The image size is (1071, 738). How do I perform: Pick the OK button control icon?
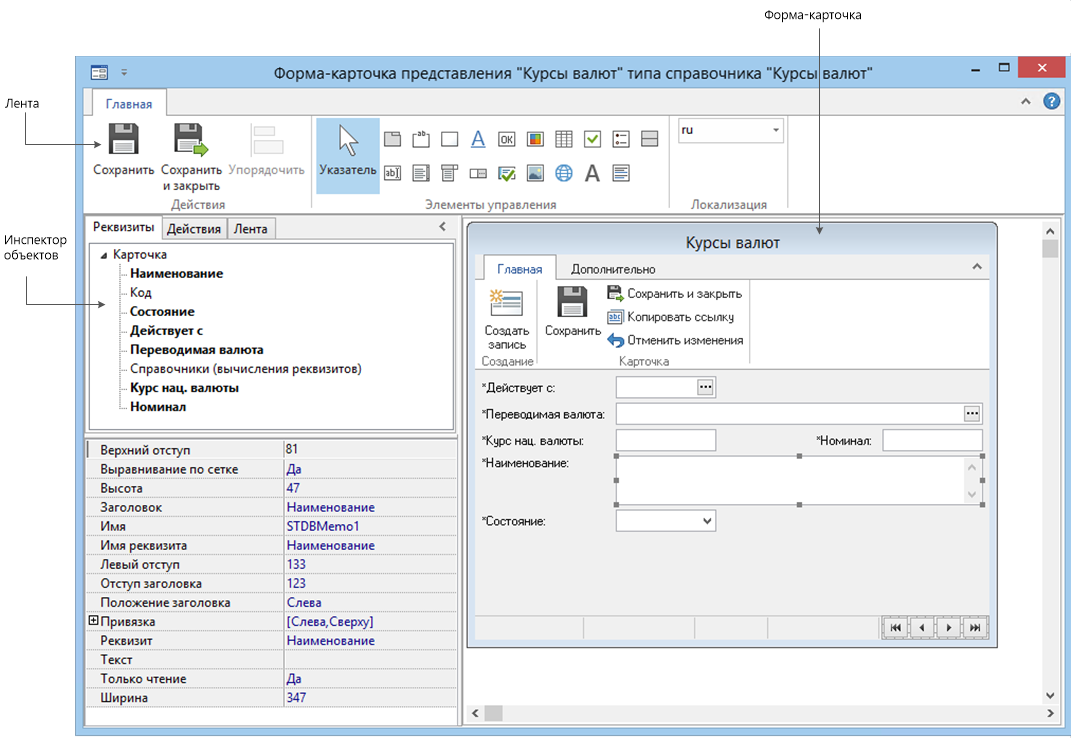(x=506, y=139)
